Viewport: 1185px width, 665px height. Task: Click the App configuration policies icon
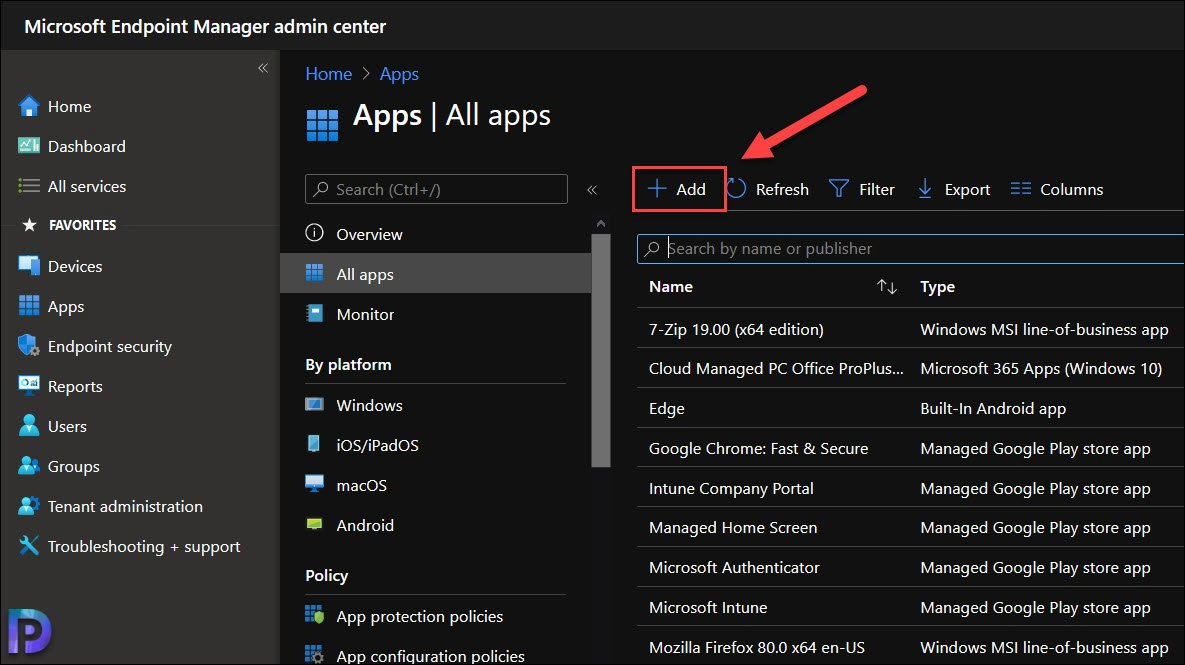tap(314, 654)
